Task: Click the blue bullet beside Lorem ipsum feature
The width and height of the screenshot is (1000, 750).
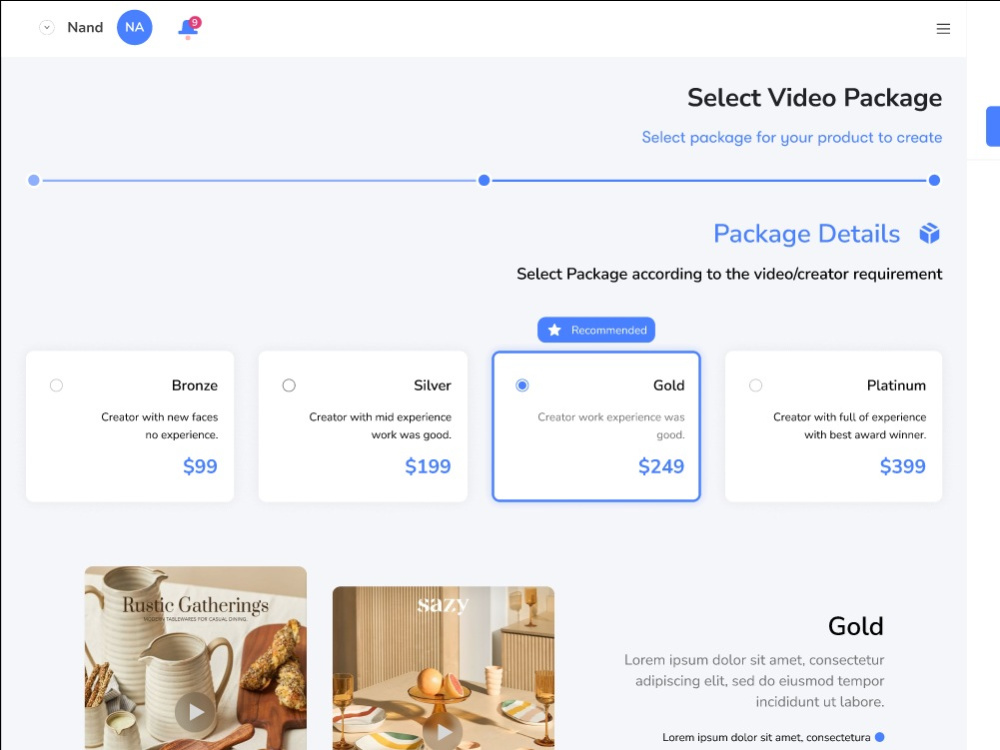Action: (880, 737)
